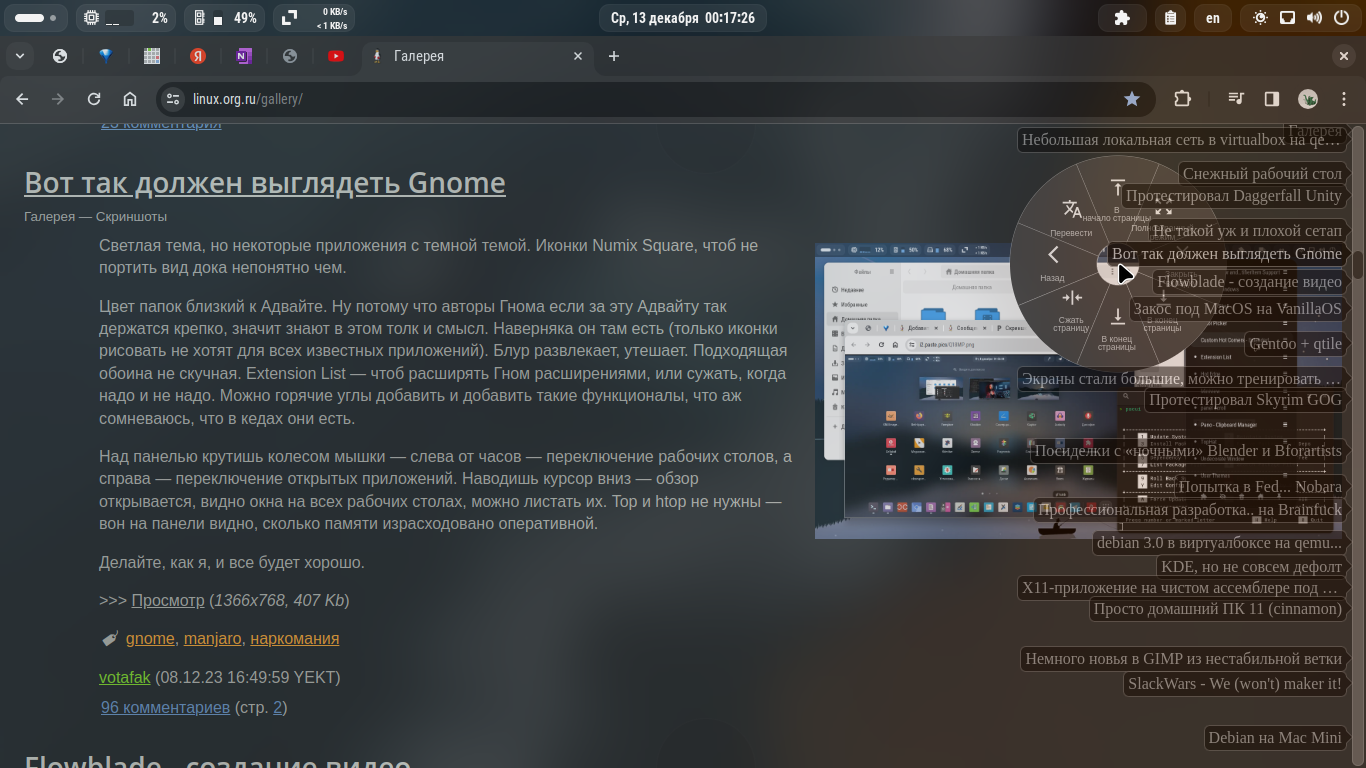Viewport: 1366px width, 768px height.
Task: Jump to Немного новья в GIMP label
Action: 1183,658
